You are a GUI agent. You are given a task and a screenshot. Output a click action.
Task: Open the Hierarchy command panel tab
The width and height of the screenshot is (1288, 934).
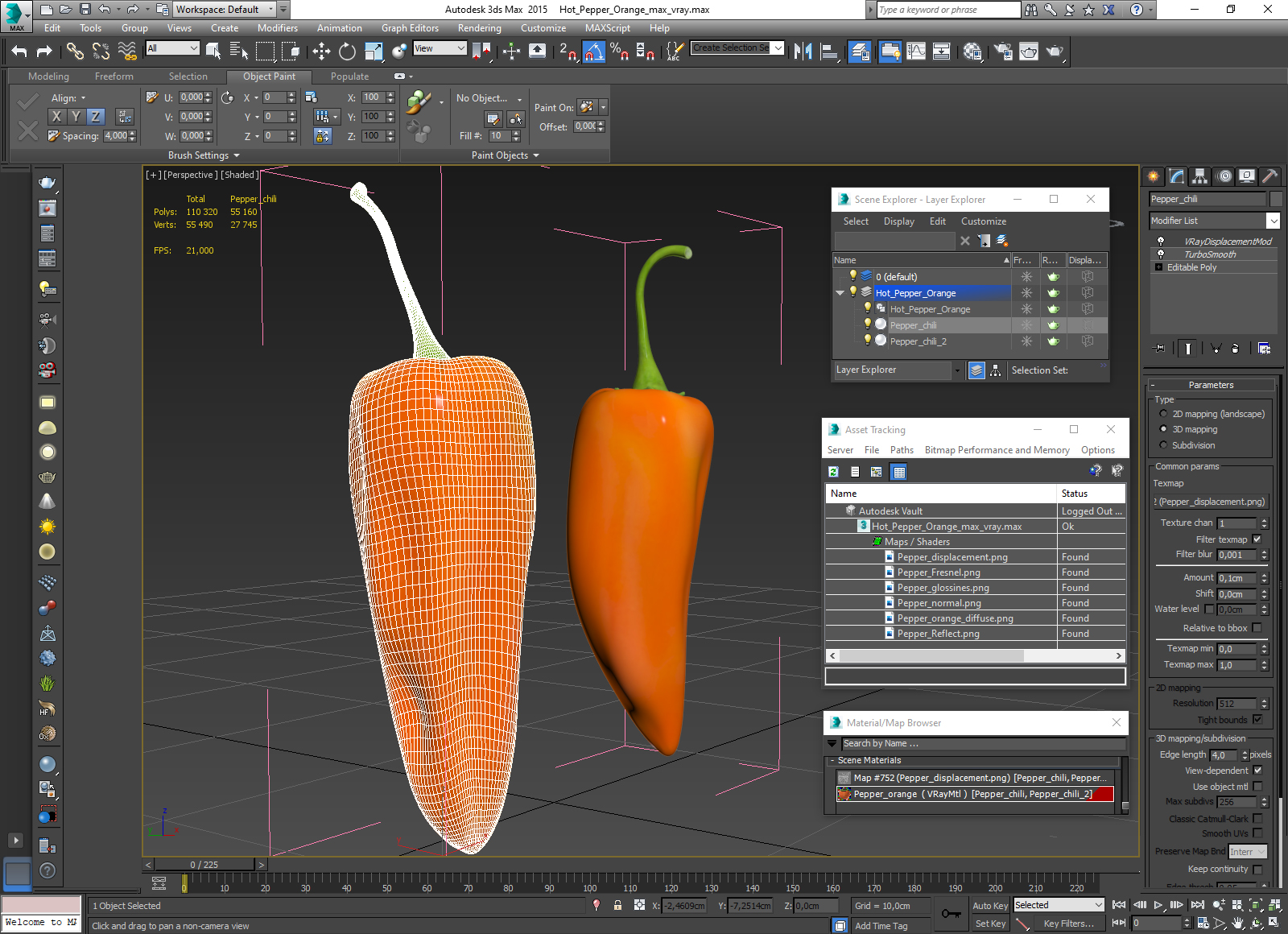[1200, 176]
